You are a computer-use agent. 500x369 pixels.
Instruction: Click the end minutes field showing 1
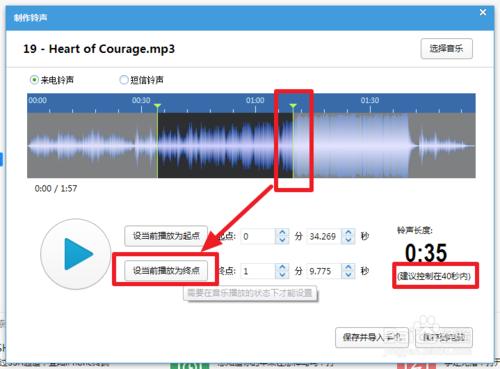258,271
